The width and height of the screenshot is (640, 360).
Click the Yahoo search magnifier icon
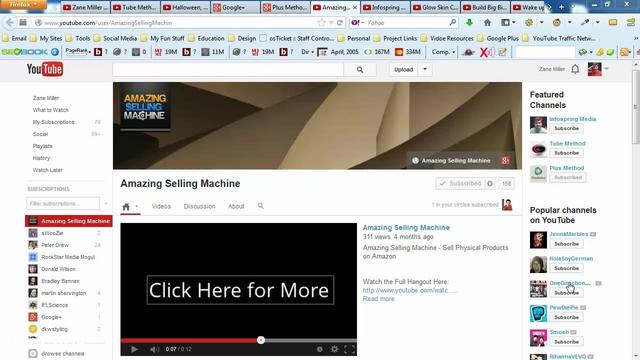click(453, 22)
